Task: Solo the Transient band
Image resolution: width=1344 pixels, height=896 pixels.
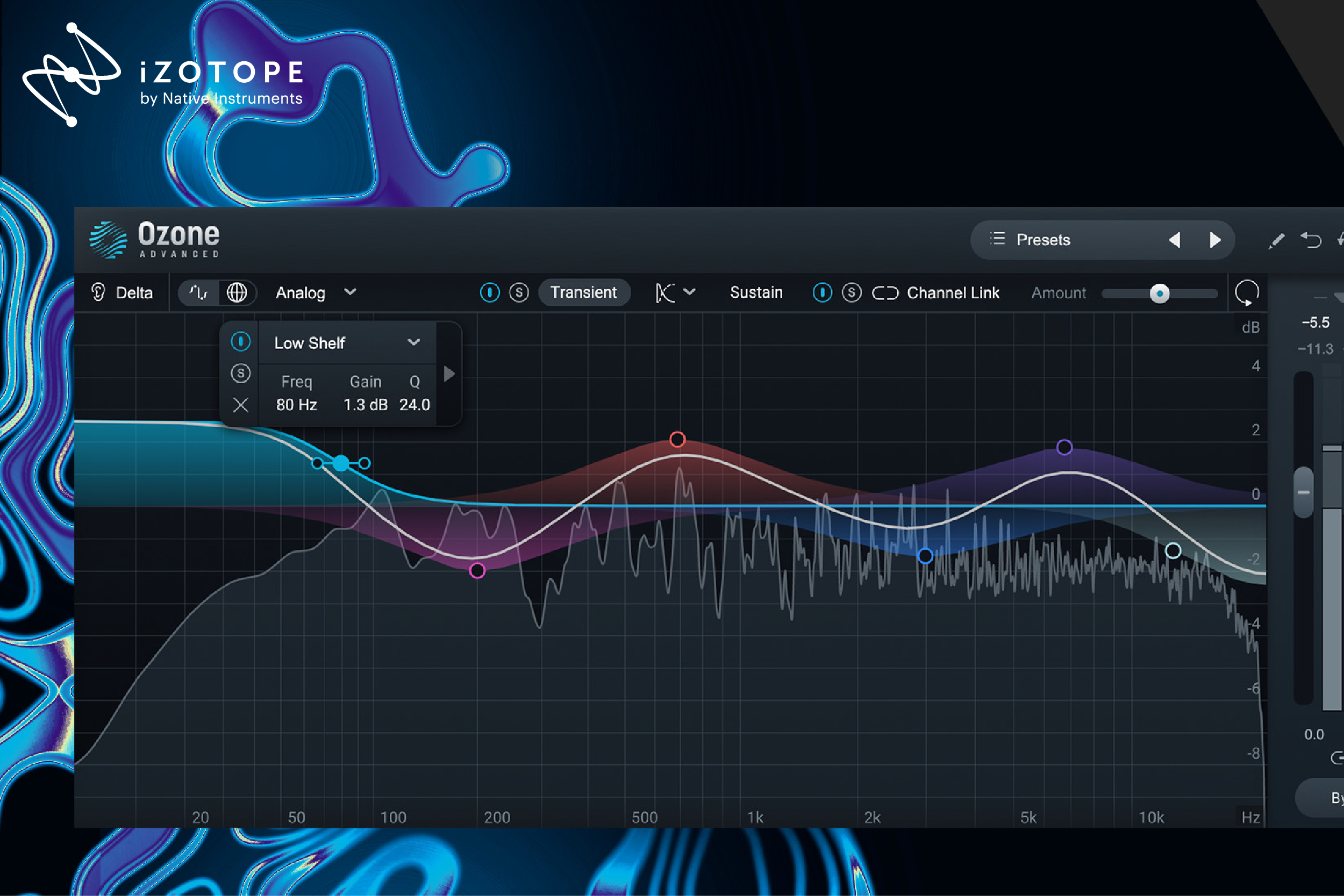Action: click(519, 292)
